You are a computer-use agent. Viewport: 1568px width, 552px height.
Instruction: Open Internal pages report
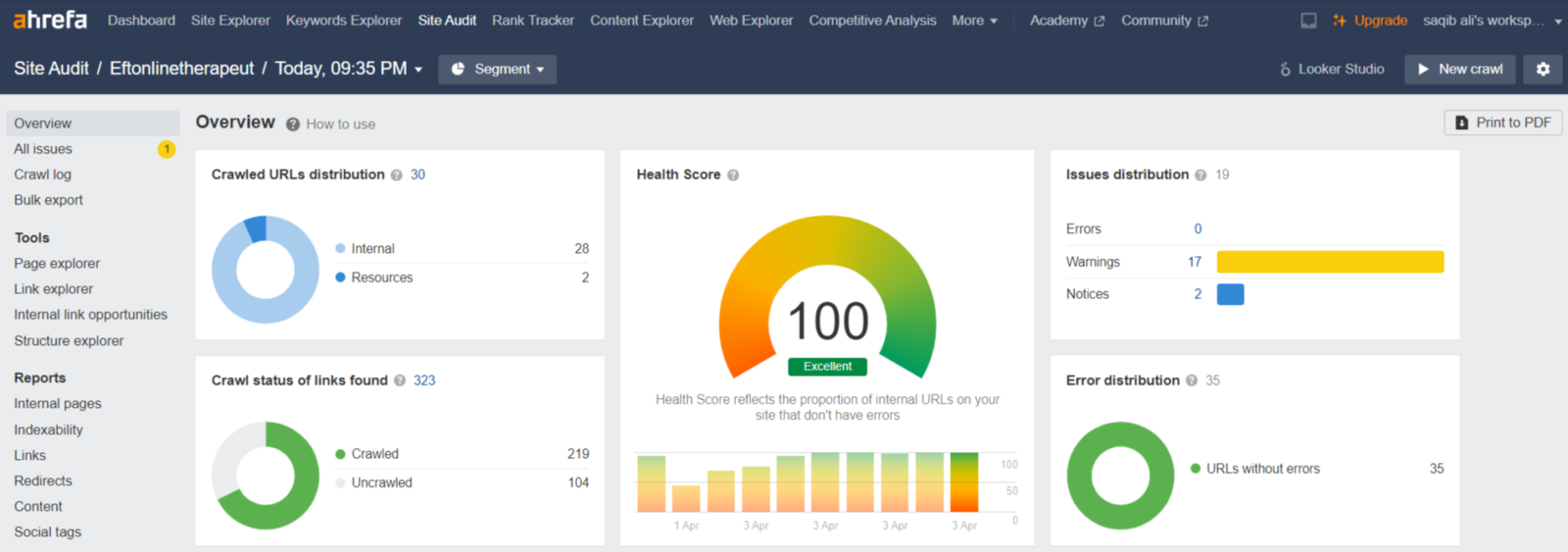tap(58, 404)
